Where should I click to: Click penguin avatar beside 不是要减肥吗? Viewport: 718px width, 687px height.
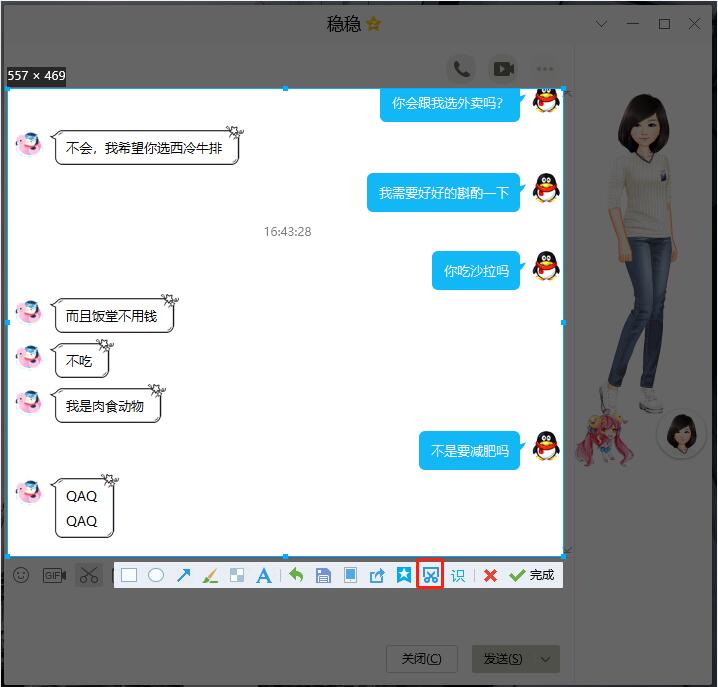(546, 446)
